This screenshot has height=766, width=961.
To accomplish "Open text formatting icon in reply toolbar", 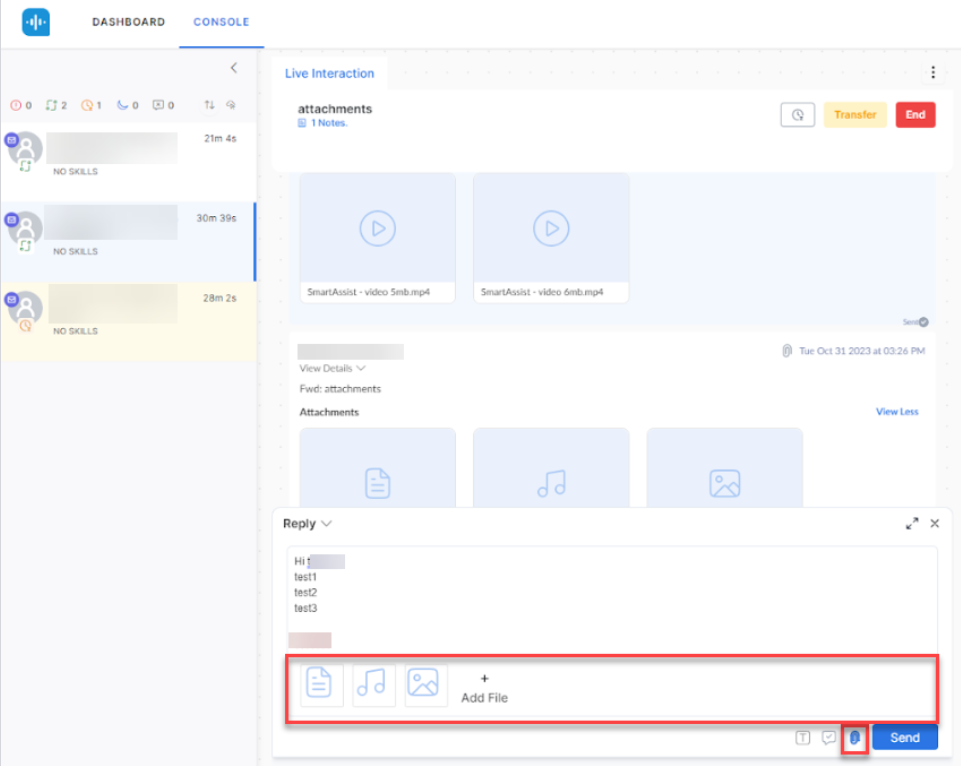I will [x=802, y=738].
